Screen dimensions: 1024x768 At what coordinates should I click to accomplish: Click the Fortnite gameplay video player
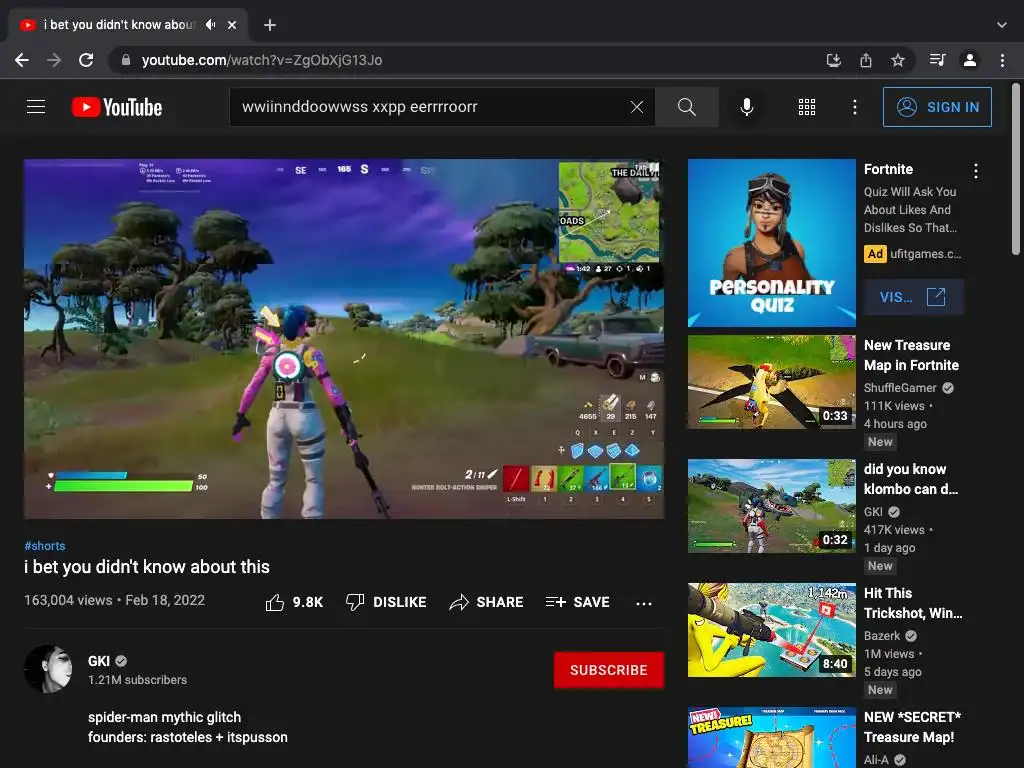tap(344, 339)
